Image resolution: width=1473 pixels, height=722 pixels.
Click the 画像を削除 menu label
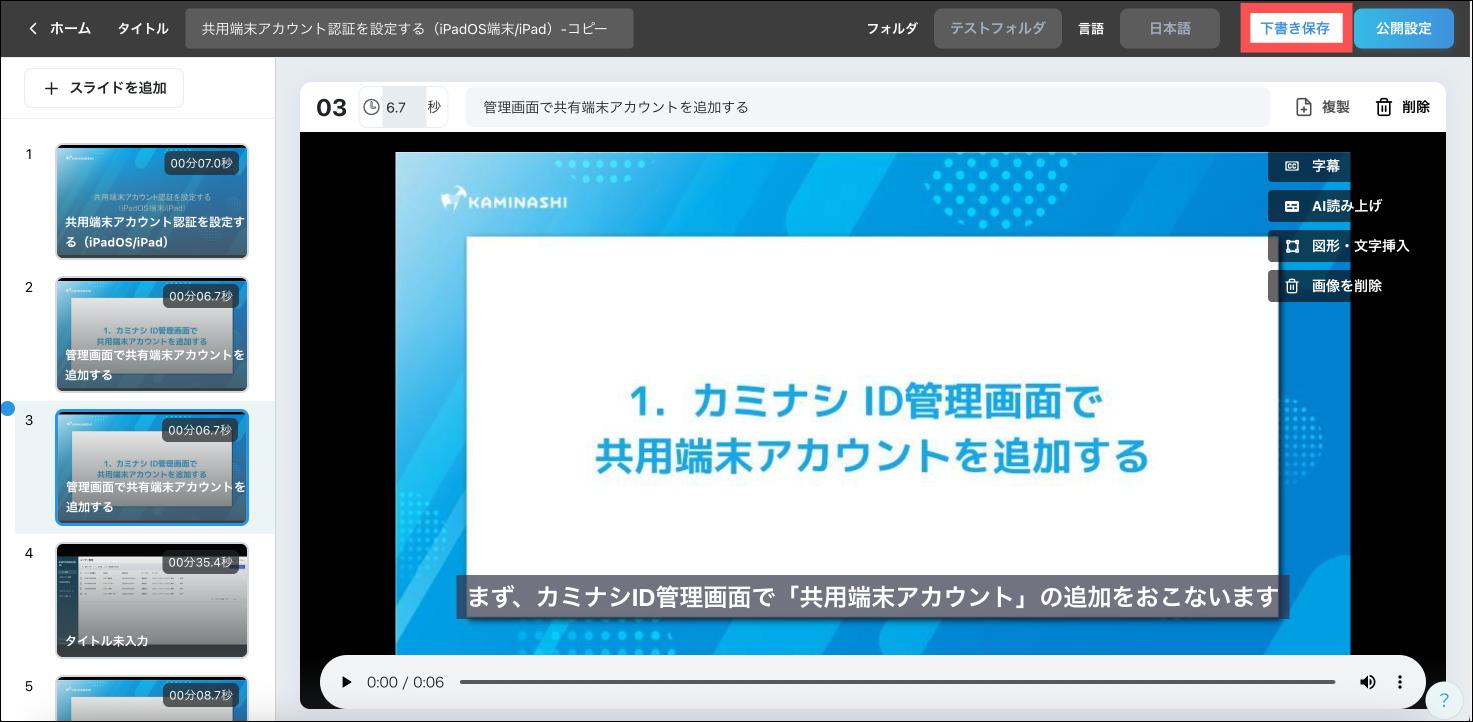tap(1347, 286)
